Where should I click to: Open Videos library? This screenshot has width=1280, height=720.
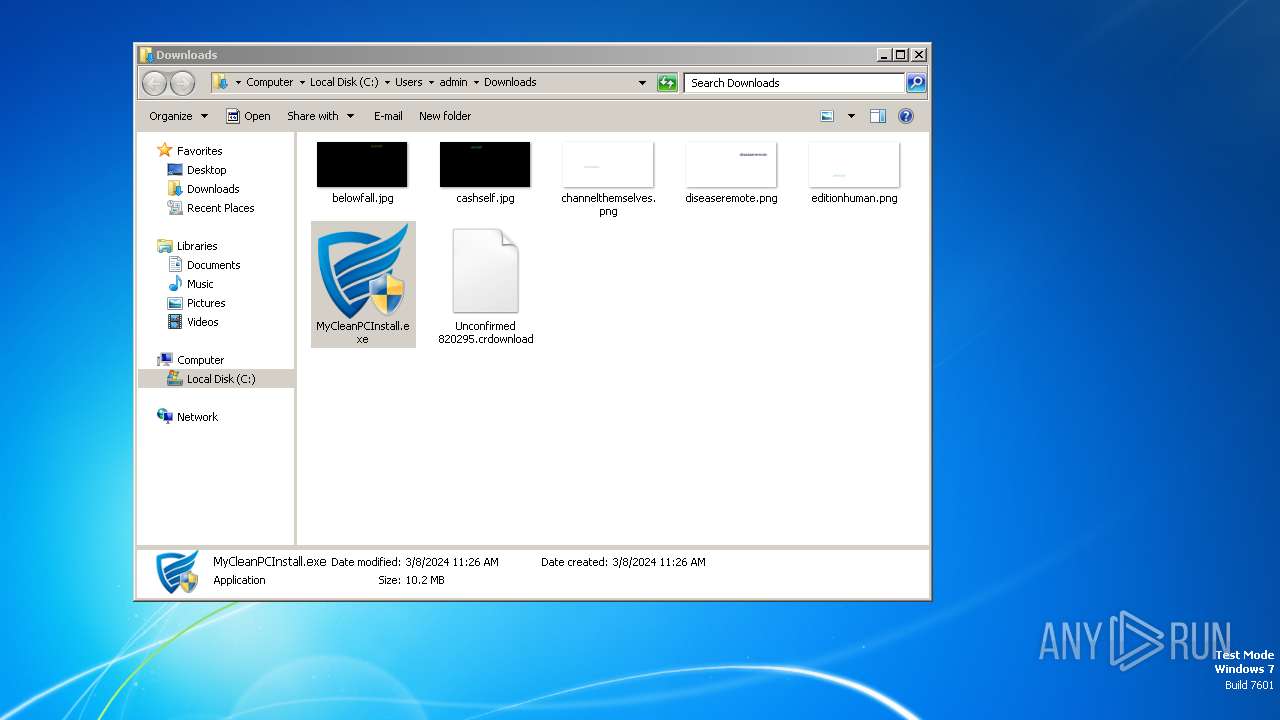coord(202,322)
